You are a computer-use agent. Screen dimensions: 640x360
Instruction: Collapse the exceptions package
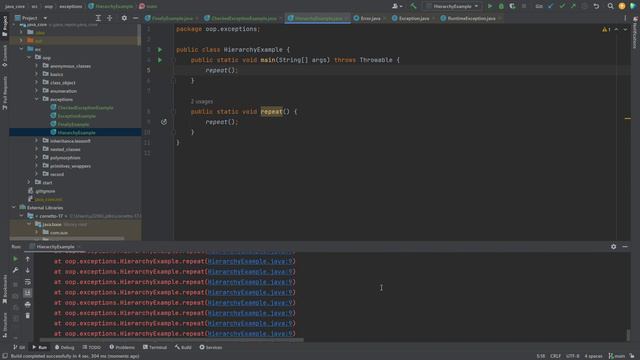click(36, 99)
